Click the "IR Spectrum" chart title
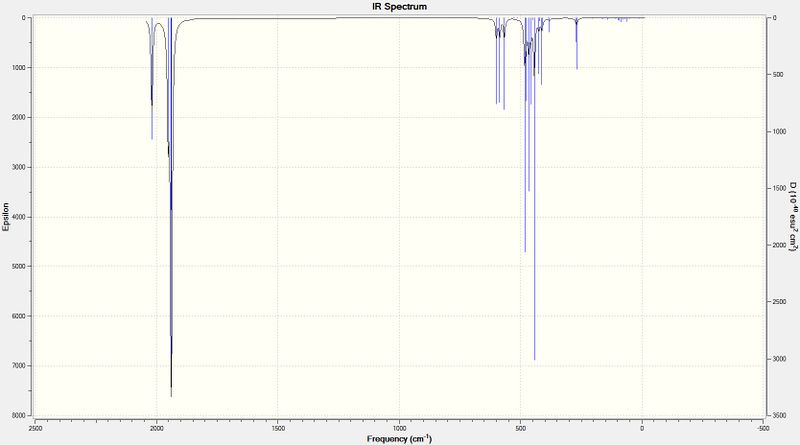This screenshot has height=445, width=800. click(x=399, y=7)
